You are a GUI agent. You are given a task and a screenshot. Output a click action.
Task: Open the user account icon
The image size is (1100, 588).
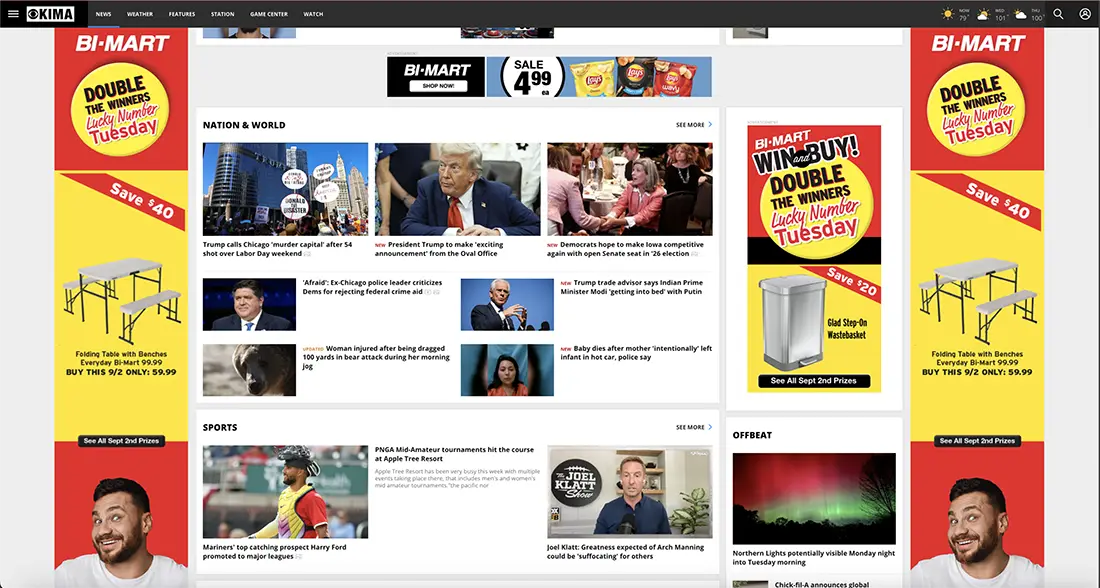1085,14
